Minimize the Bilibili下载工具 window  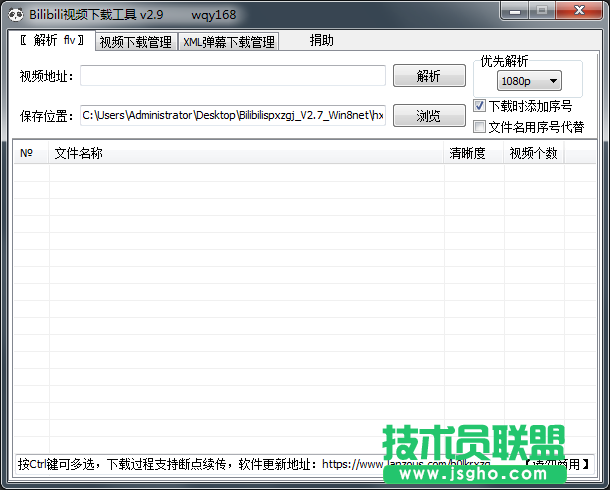[x=515, y=11]
